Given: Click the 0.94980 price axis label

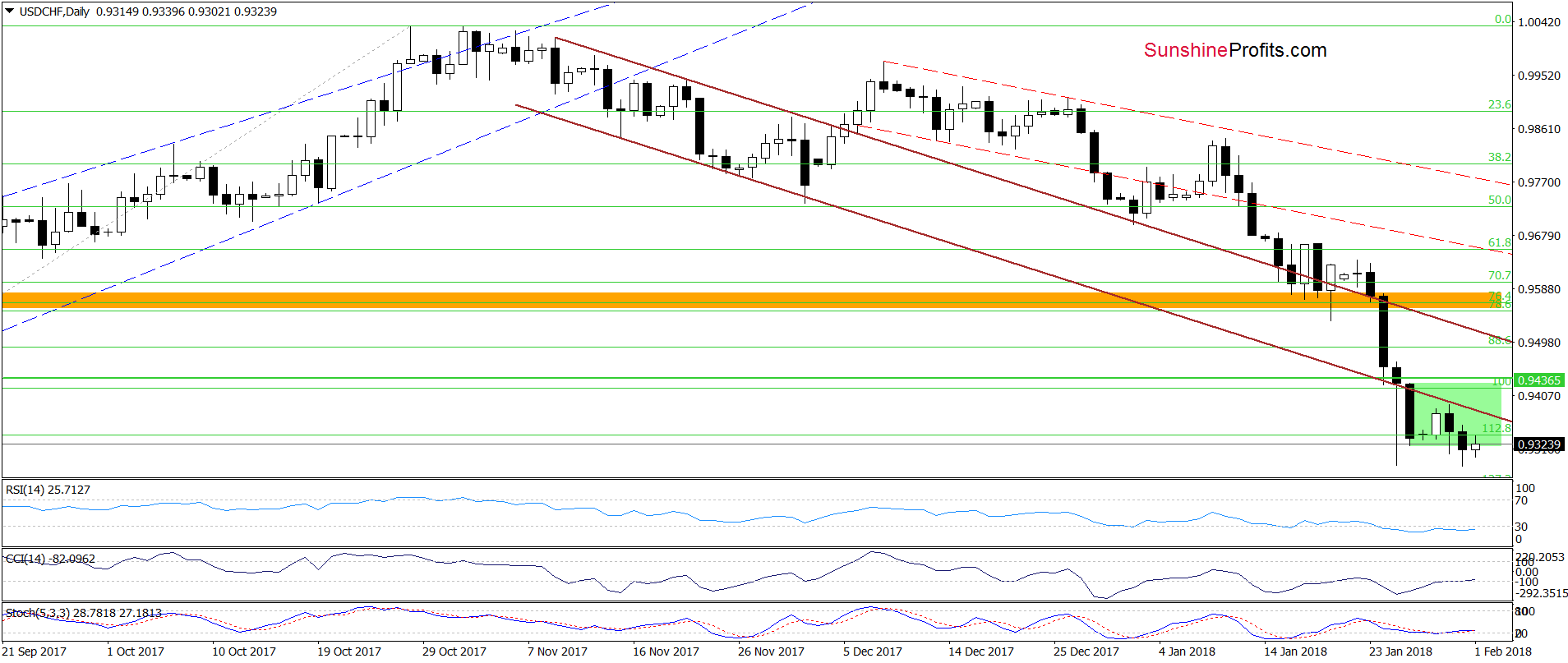Looking at the screenshot, I should (x=1538, y=343).
